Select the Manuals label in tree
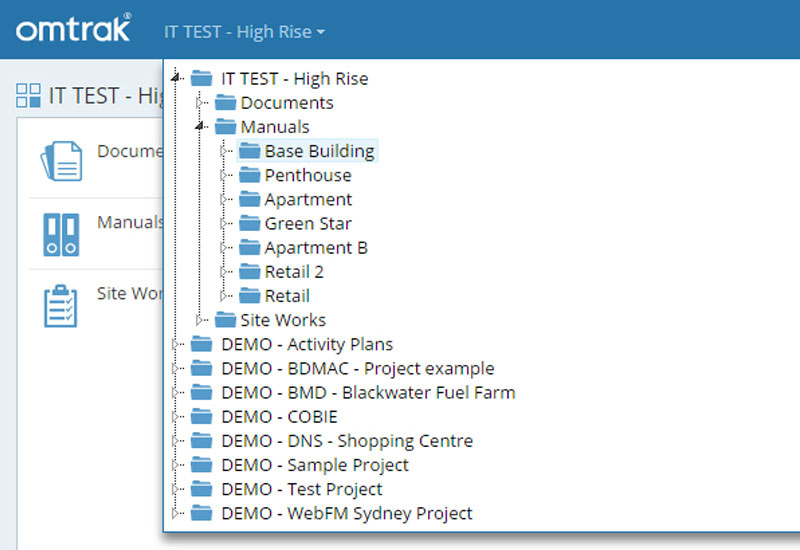The image size is (800, 550). click(x=275, y=127)
